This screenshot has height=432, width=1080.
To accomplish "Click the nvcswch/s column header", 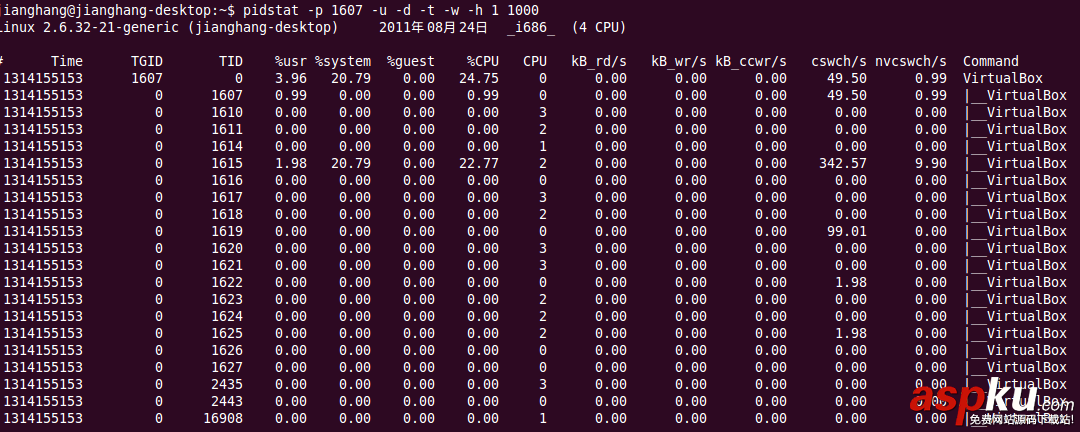I will tap(911, 61).
